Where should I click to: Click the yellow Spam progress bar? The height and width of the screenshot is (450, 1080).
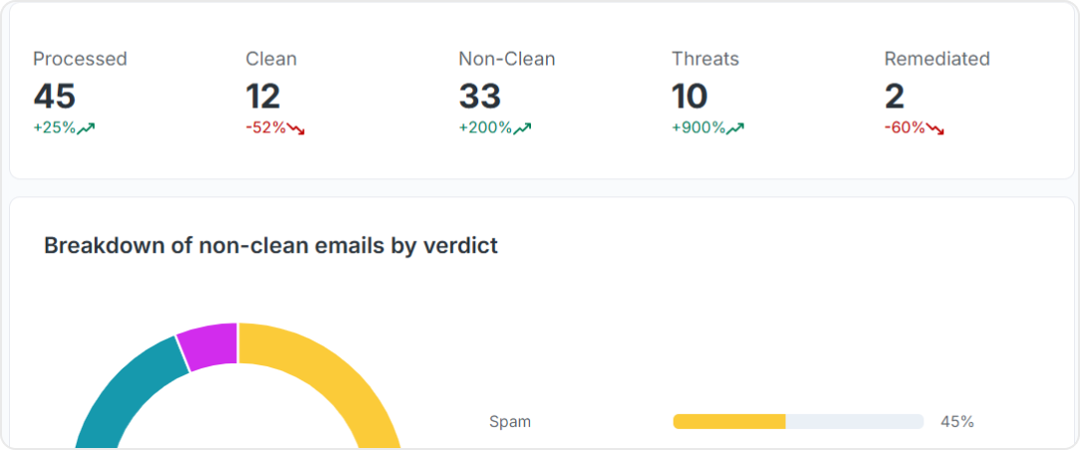pos(730,422)
